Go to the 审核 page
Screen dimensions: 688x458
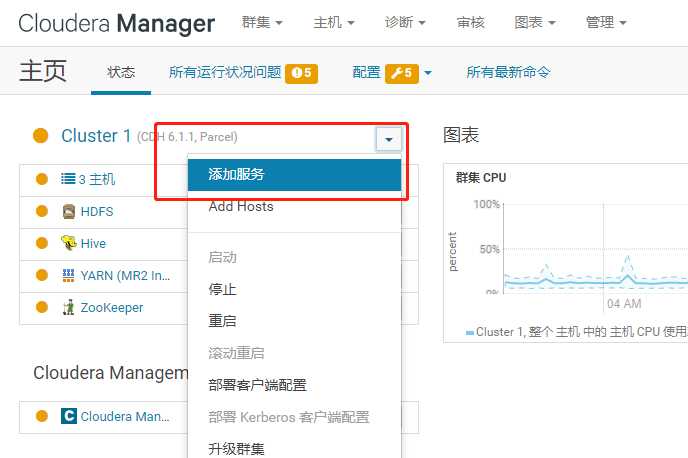point(470,22)
